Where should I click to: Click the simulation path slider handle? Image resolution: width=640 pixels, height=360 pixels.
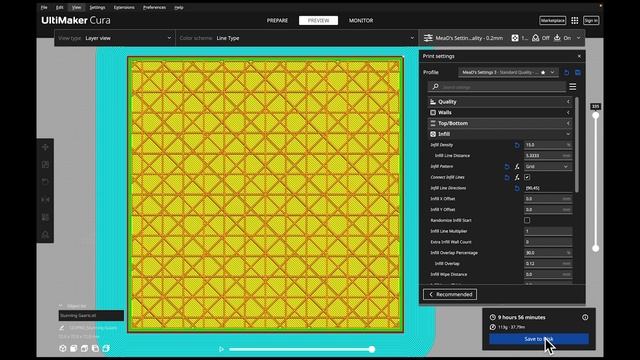click(x=372, y=349)
